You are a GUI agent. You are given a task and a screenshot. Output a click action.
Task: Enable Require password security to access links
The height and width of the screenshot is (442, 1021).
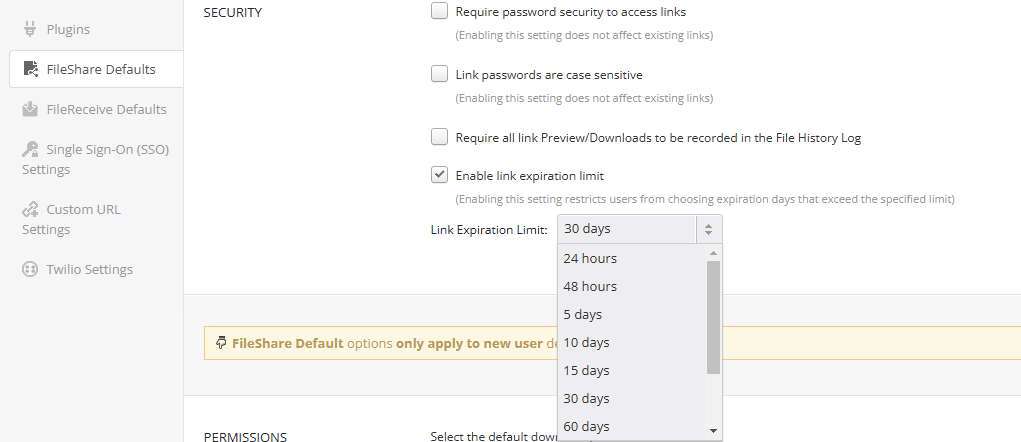[x=440, y=11]
